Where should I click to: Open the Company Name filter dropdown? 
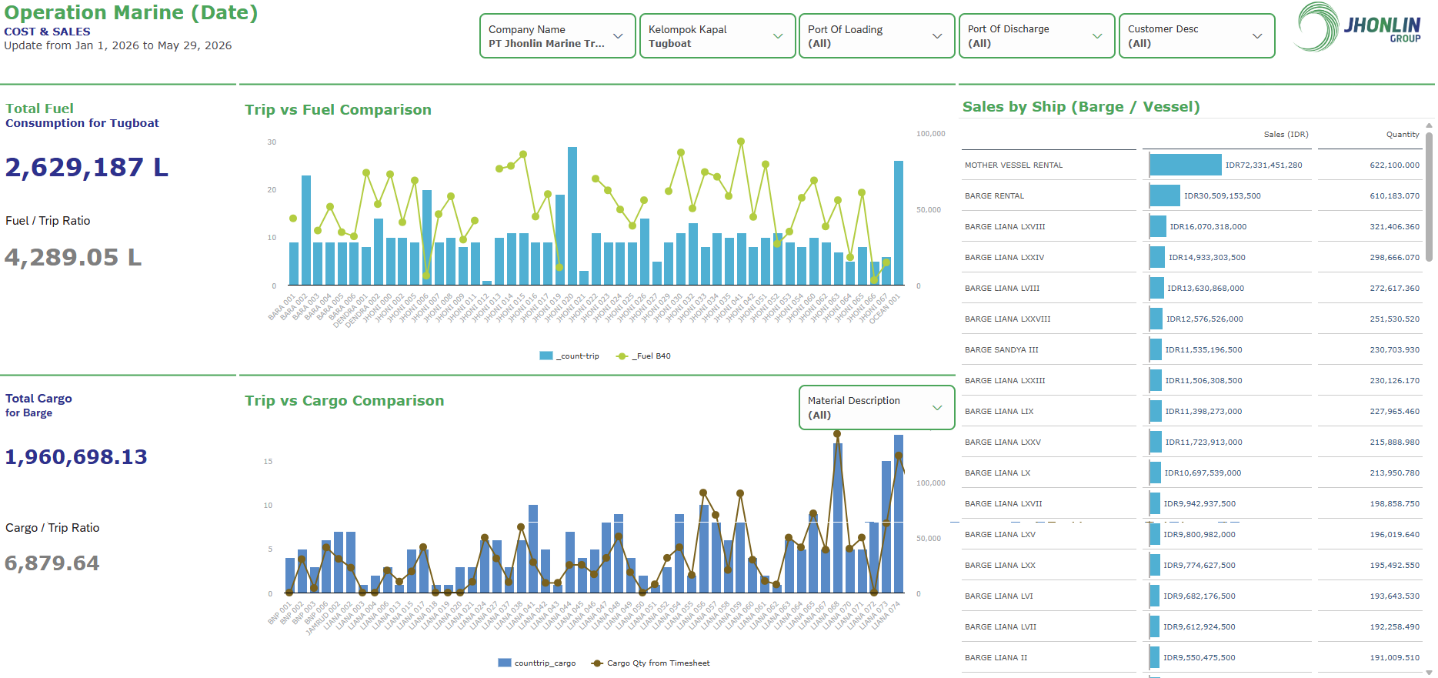(557, 36)
